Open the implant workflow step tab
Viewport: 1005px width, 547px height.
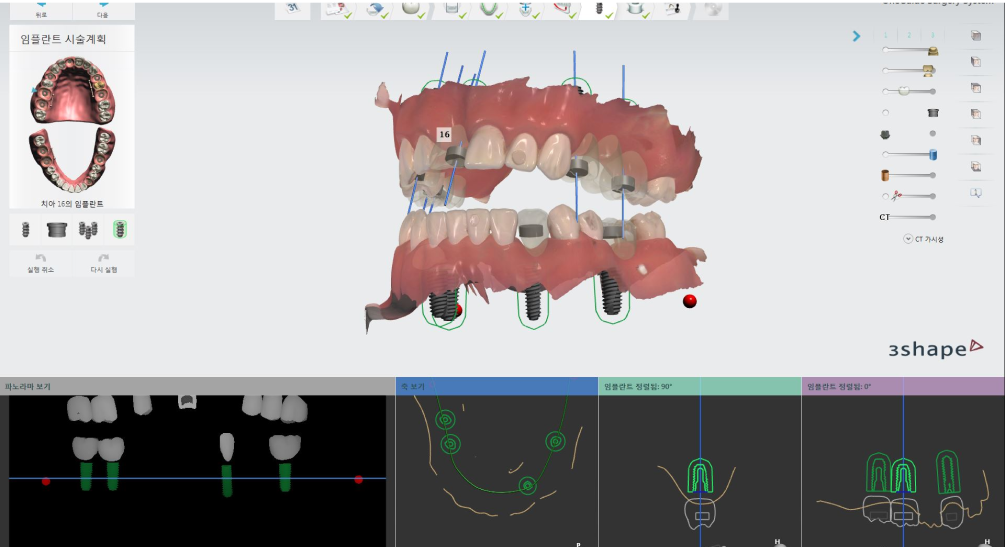pyautogui.click(x=598, y=9)
